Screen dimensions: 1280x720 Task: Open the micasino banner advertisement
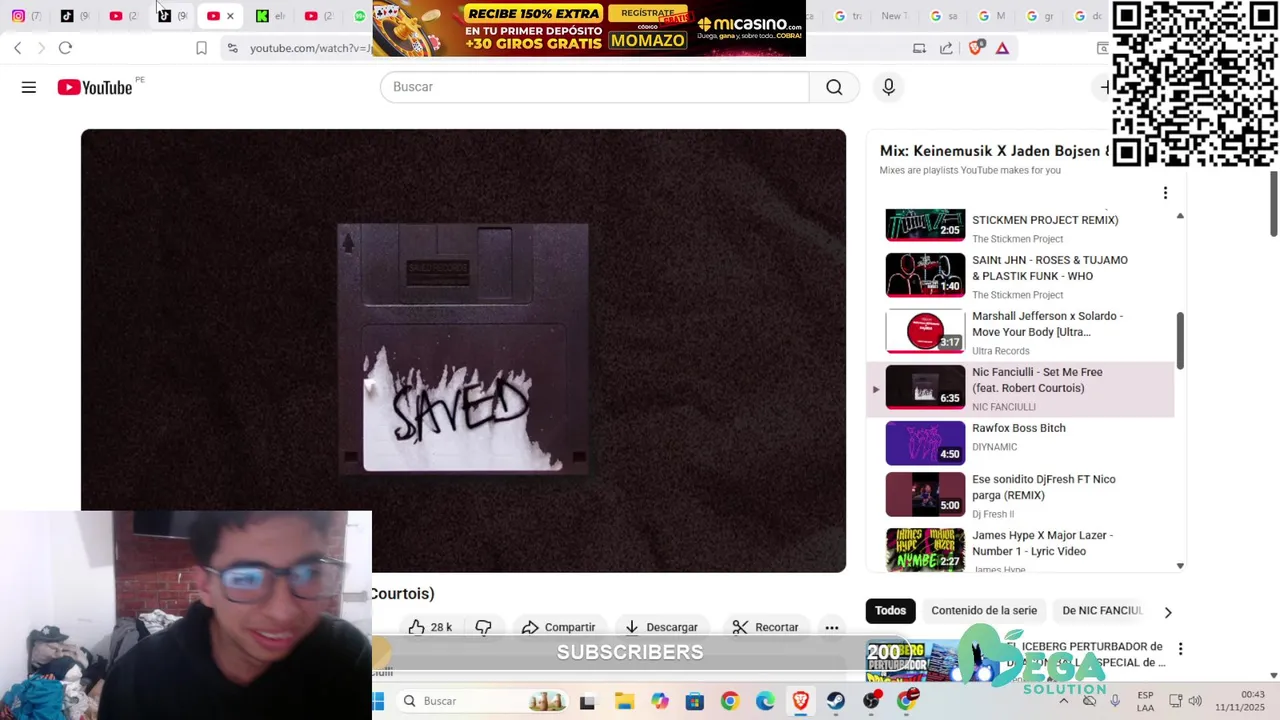(589, 28)
